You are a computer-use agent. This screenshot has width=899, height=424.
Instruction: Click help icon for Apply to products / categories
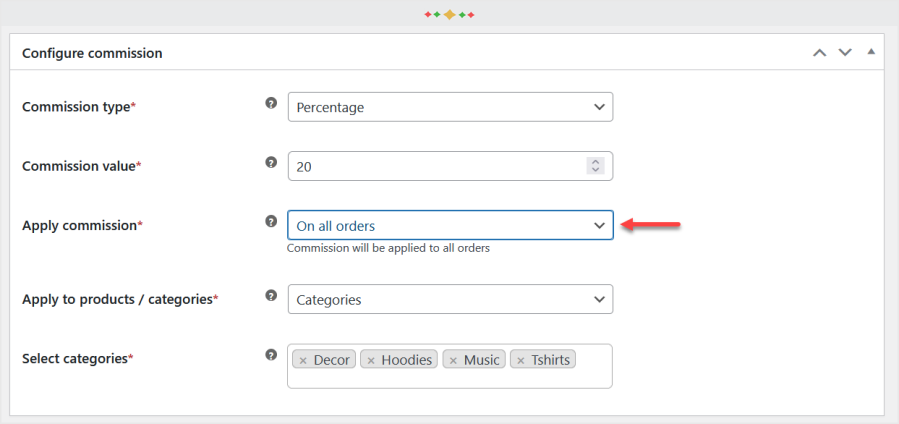[x=271, y=296]
